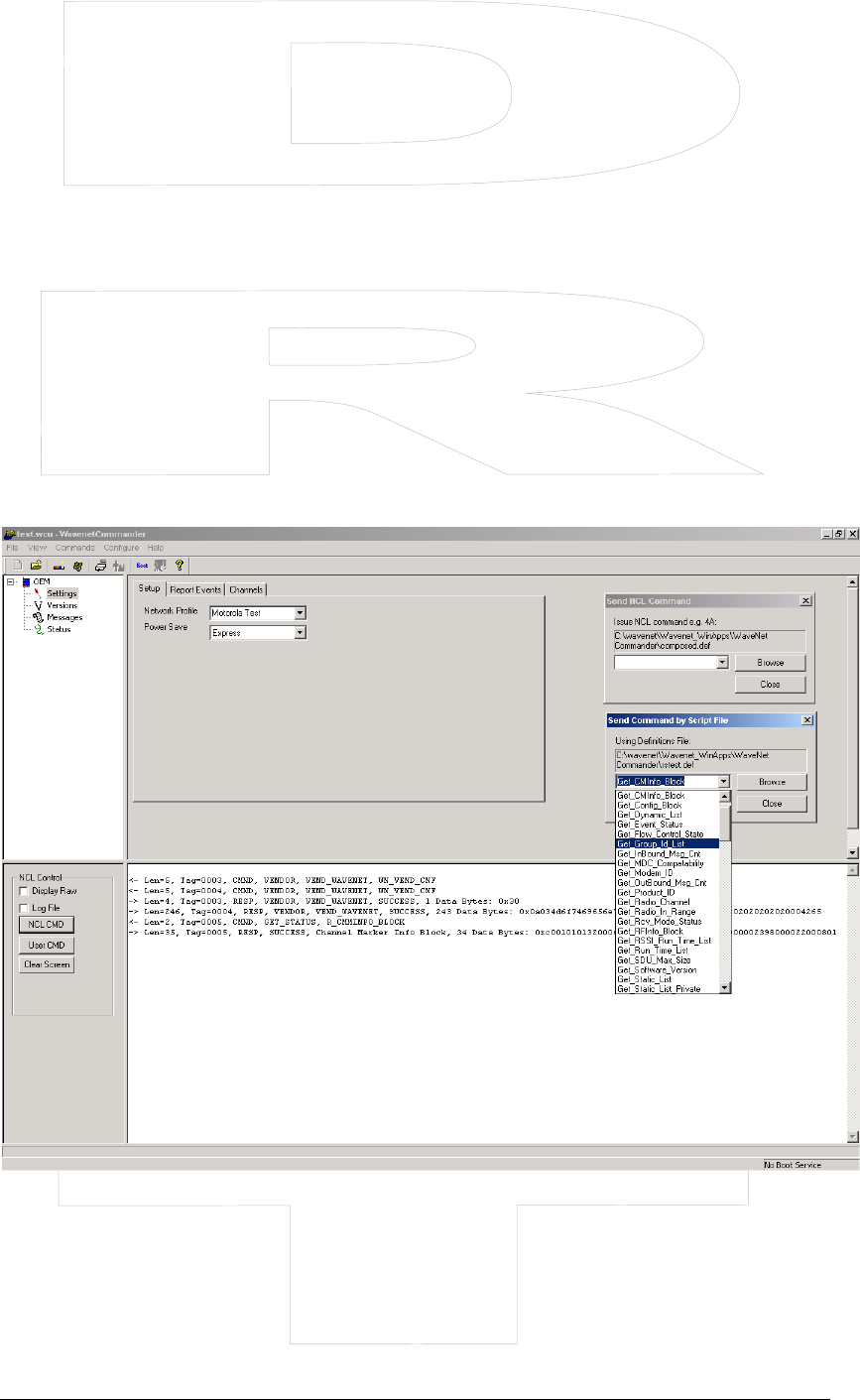Click the Boot toolbar icon
This screenshot has width=860, height=1400.
(140, 565)
